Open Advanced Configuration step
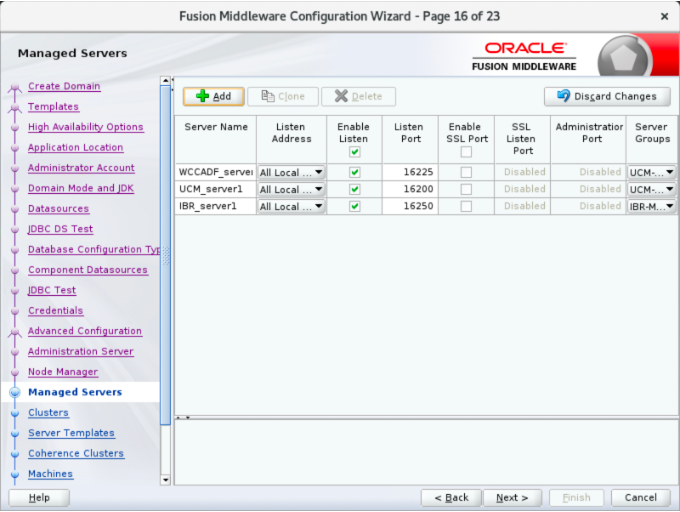680x512 pixels. 85,330
